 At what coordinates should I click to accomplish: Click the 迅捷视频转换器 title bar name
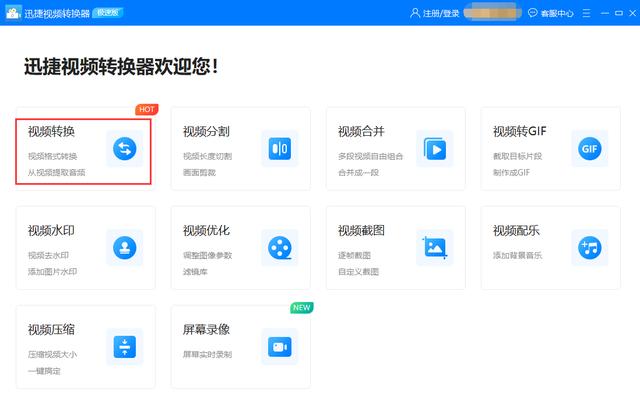(x=57, y=13)
